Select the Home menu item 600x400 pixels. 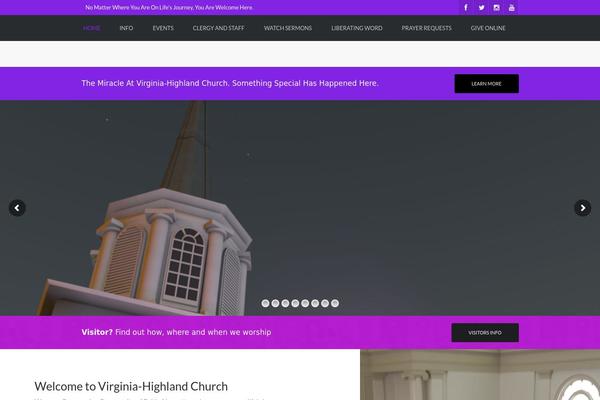point(92,28)
